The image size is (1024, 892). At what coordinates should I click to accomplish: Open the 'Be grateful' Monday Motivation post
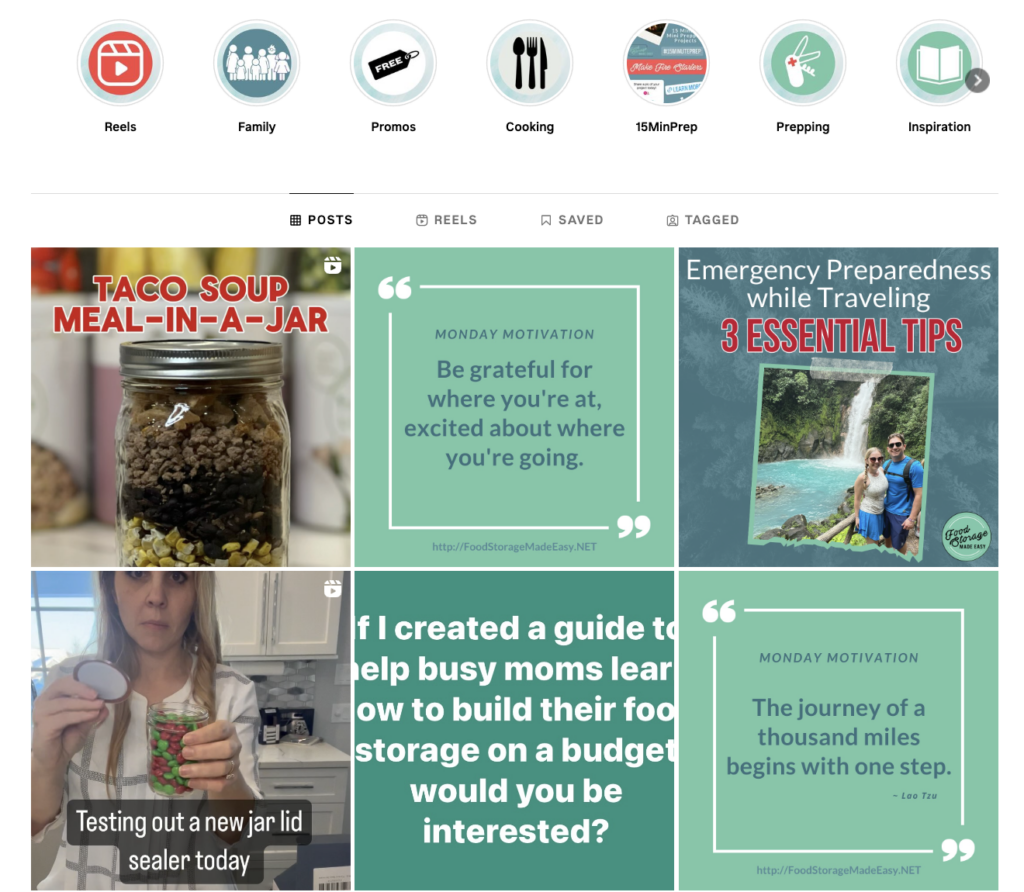(514, 407)
